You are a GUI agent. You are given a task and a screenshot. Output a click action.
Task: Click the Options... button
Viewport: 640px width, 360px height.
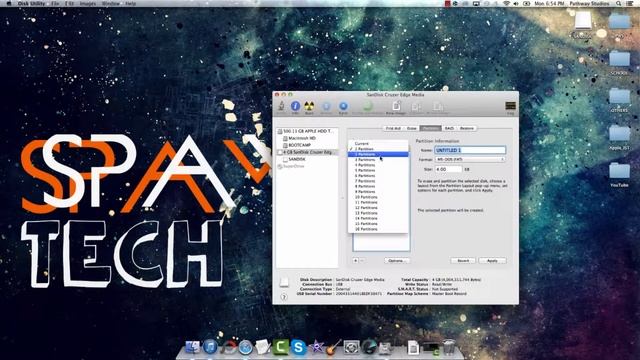[x=397, y=260]
